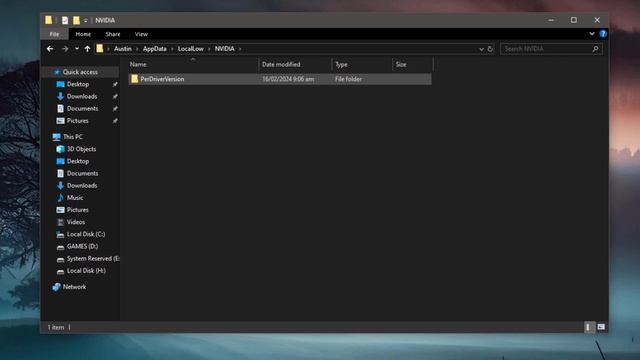This screenshot has width=640, height=360.
Task: Open pinned Documents under Quick access
Action: coord(82,109)
